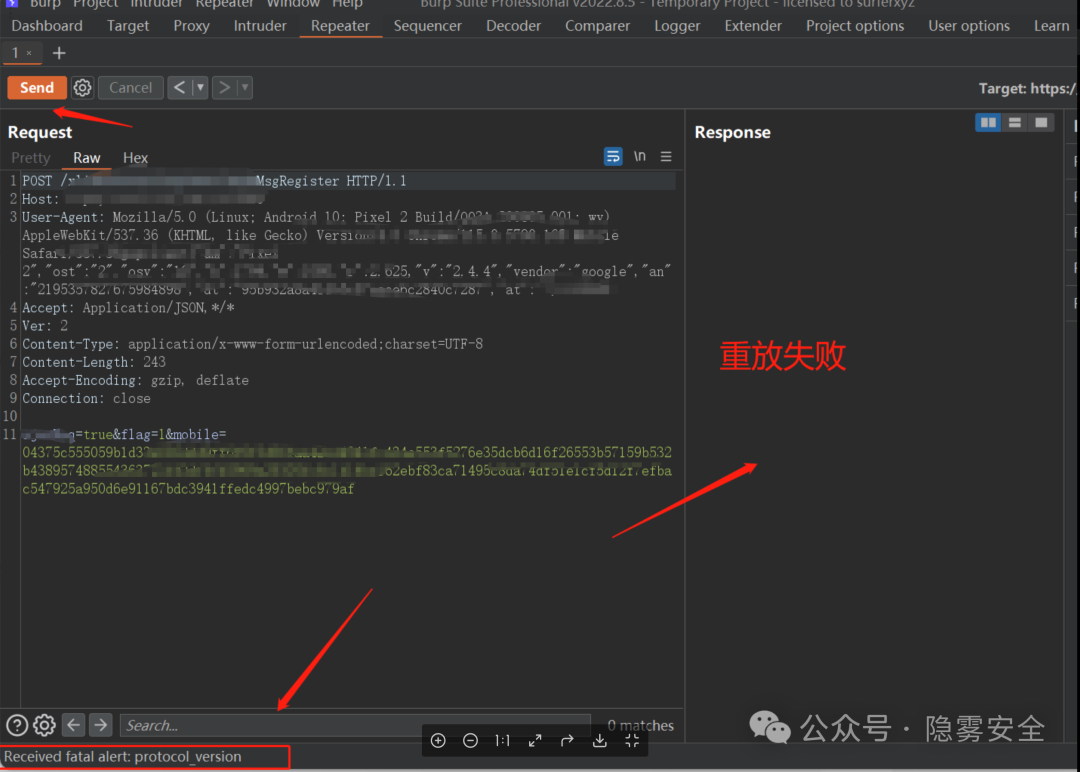Select side-by-side layout icon
The image size is (1080, 772).
tap(988, 123)
